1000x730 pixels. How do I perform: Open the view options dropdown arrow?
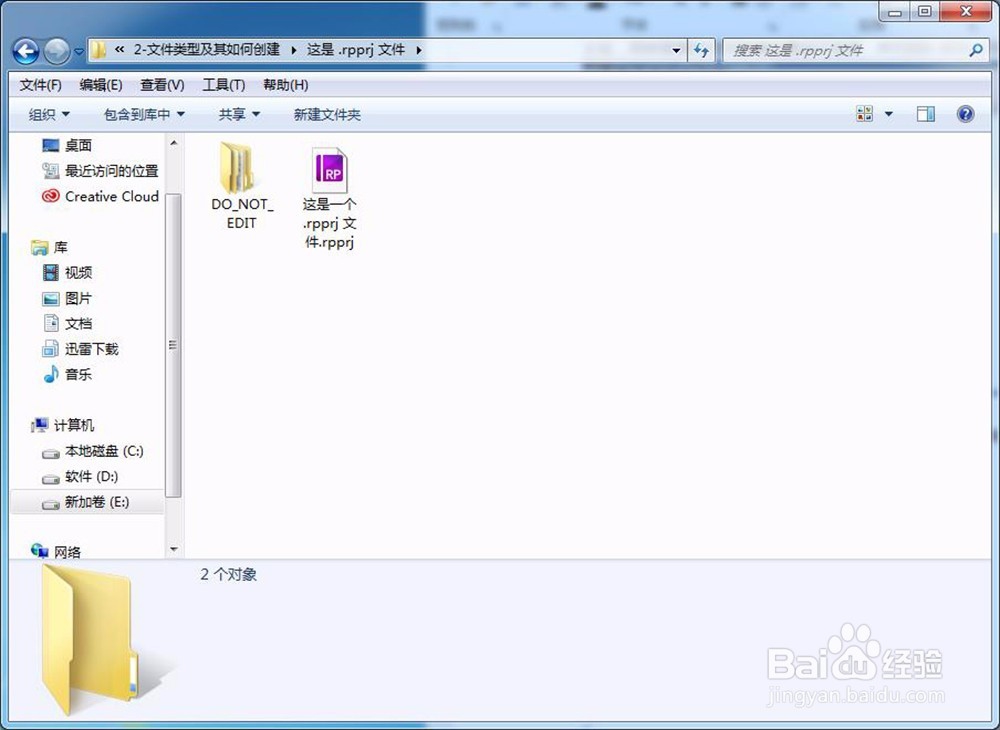tap(888, 115)
